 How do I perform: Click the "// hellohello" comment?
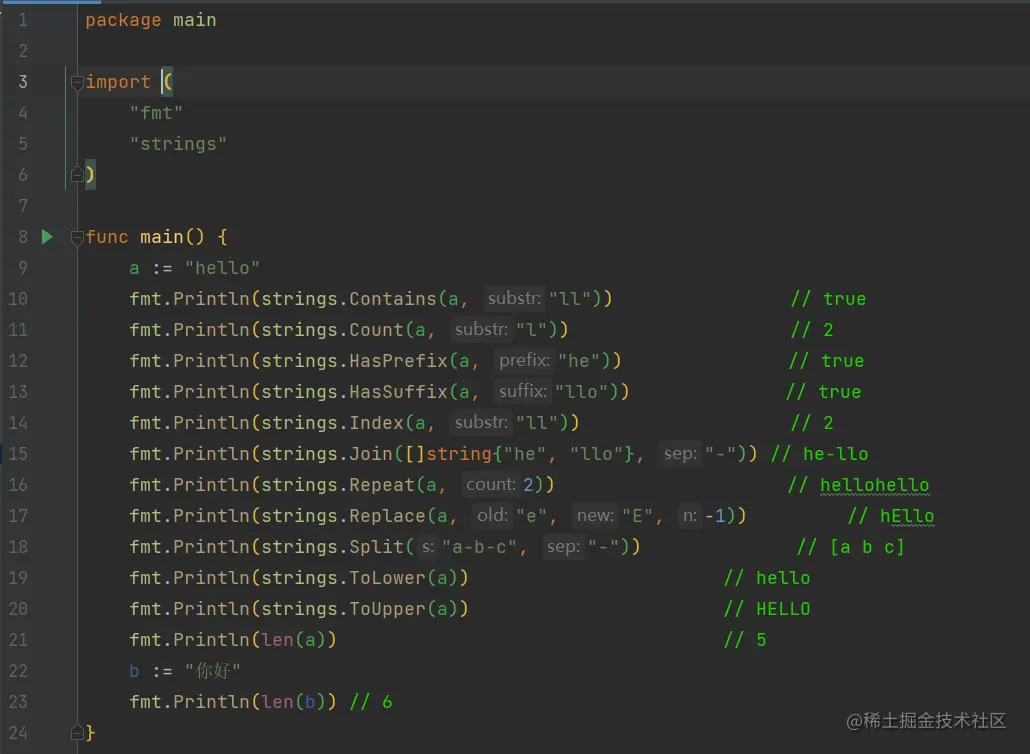859,485
